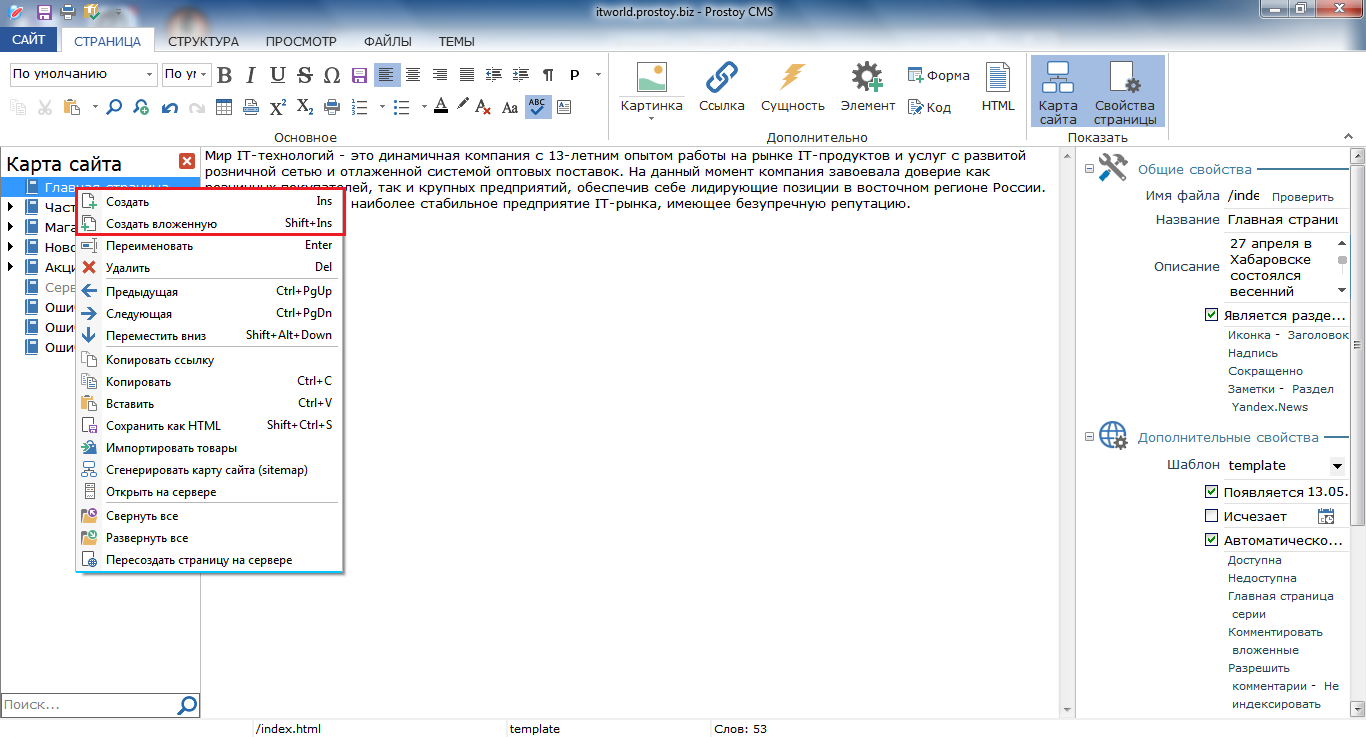Select Удалить in the context menu

click(210, 268)
